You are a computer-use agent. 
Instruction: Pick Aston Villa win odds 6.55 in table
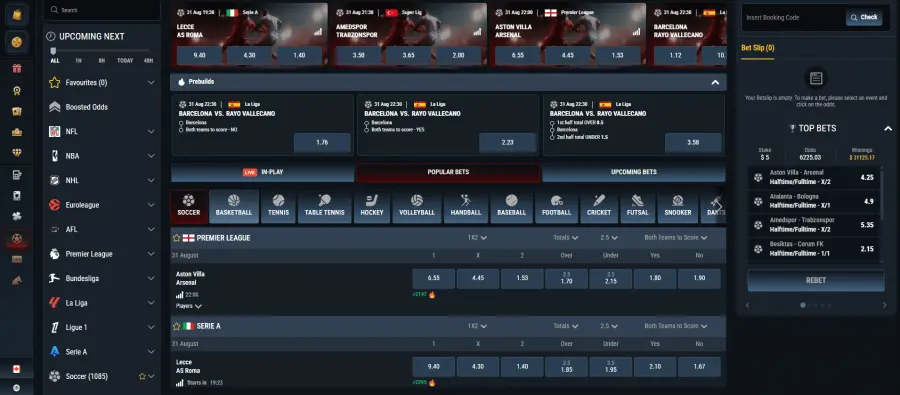coord(433,278)
